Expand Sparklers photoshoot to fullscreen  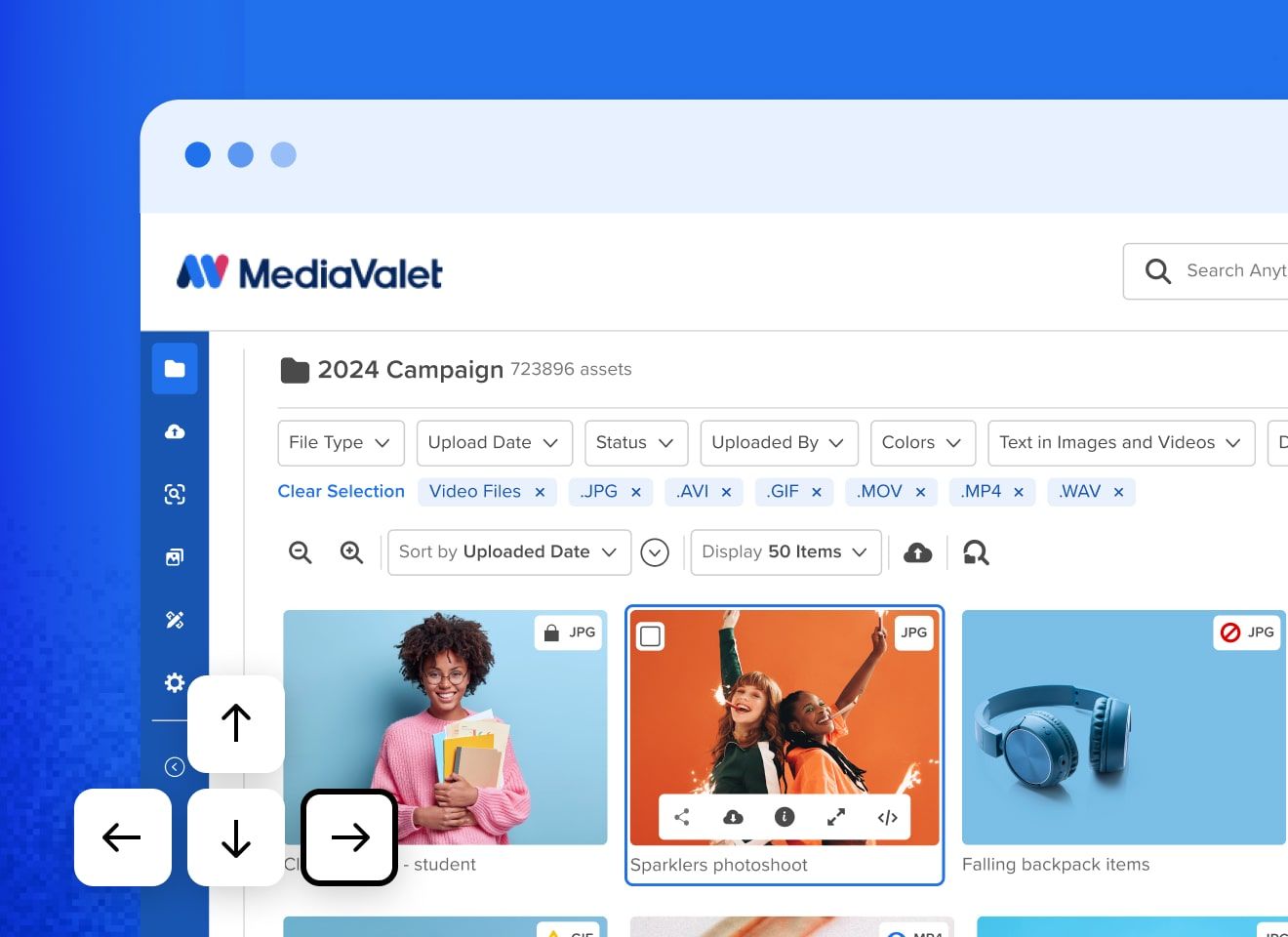tap(836, 817)
